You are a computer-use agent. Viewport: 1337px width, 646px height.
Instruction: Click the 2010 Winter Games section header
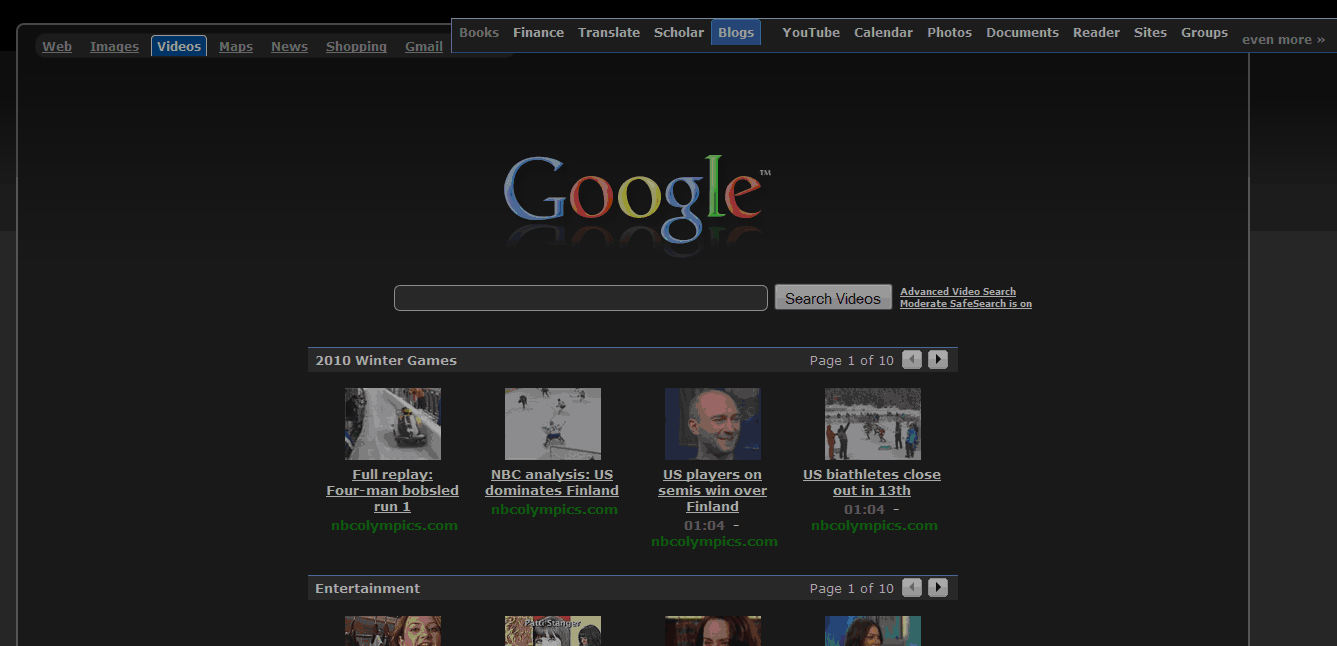click(386, 360)
